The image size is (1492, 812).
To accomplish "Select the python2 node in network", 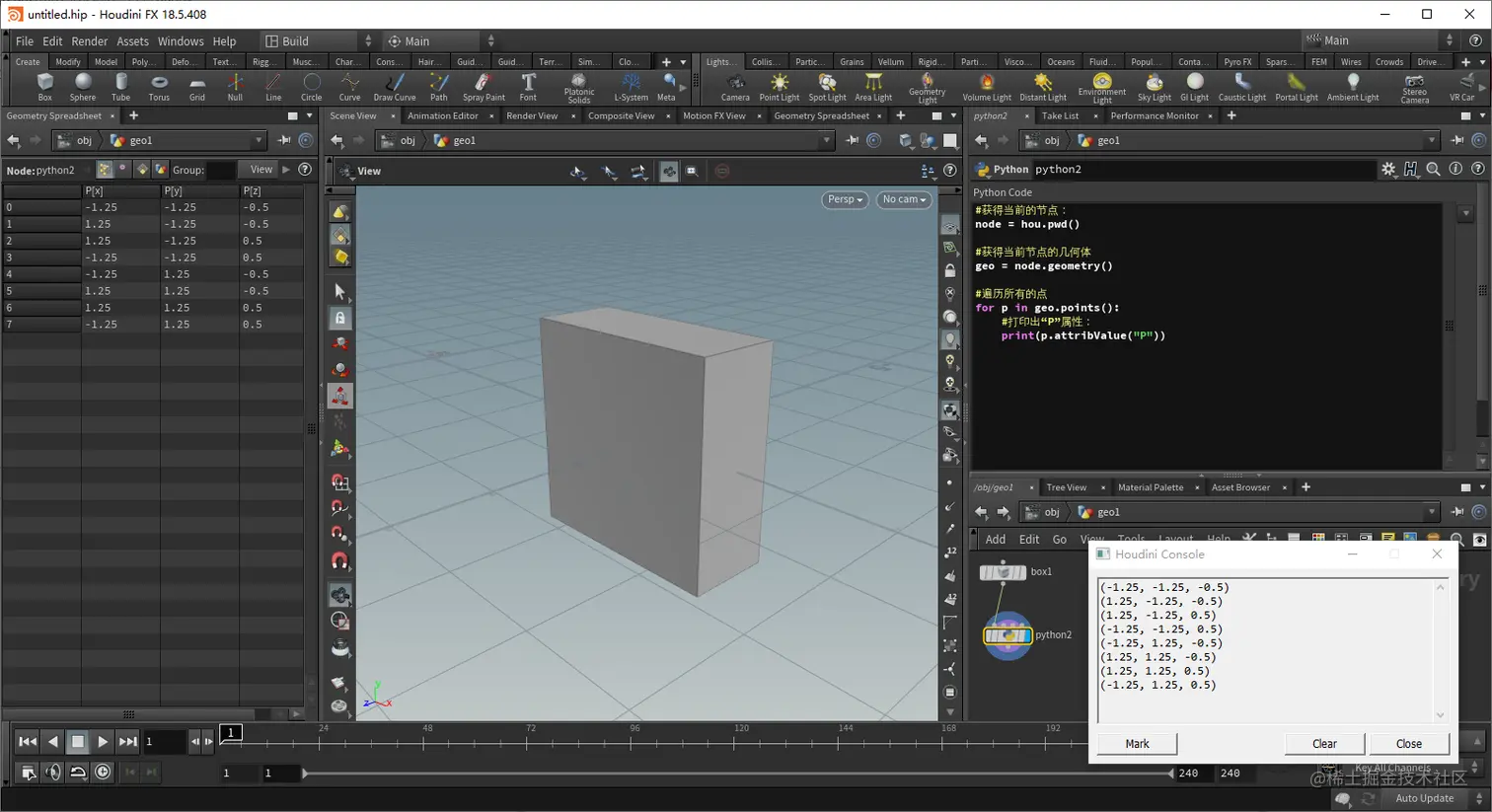I will tap(1007, 635).
